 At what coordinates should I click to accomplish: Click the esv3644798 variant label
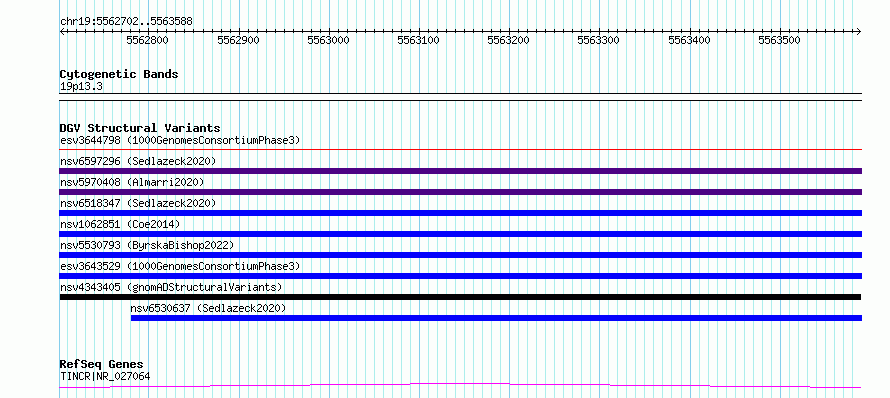180,140
